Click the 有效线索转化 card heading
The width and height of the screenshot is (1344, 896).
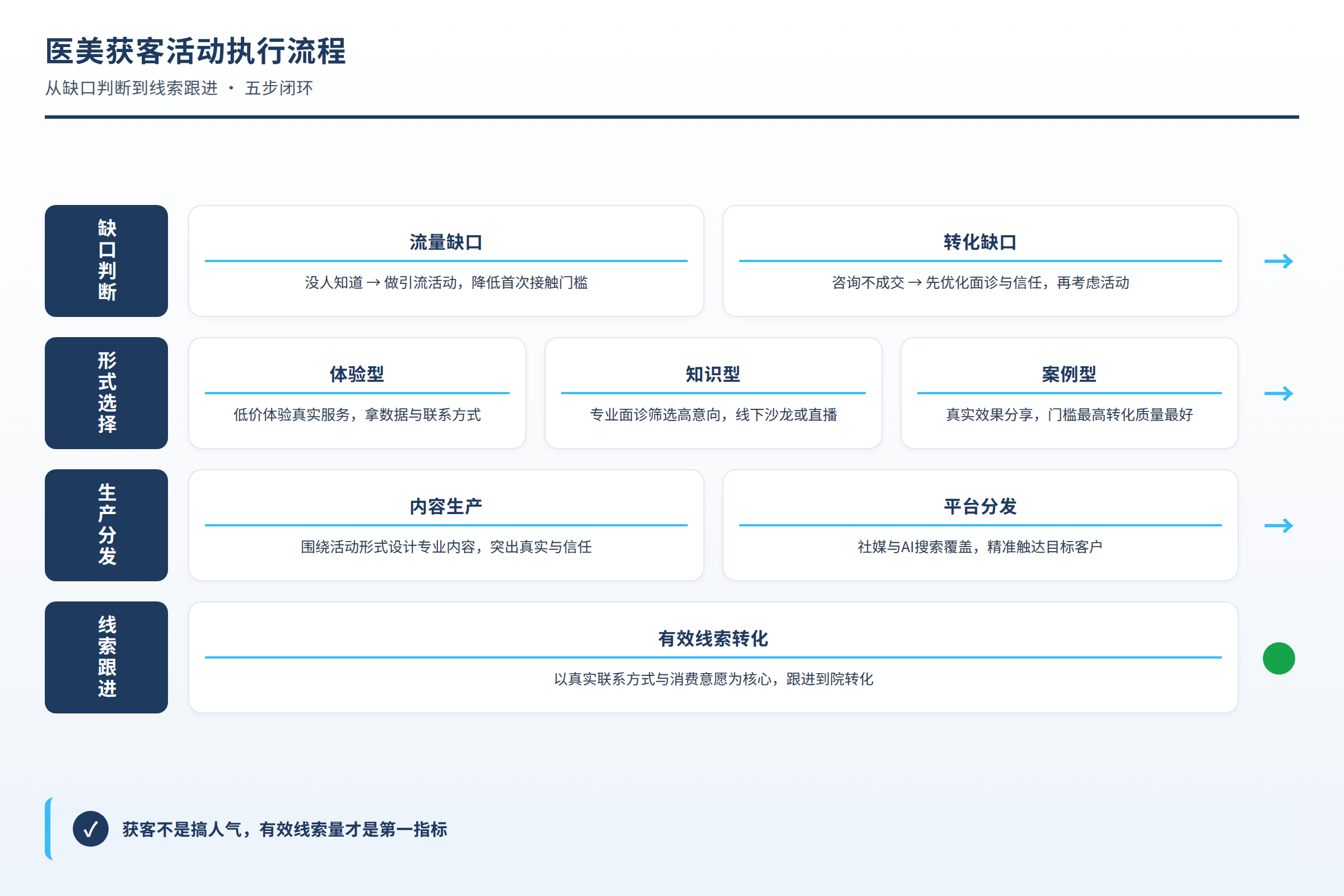point(713,638)
